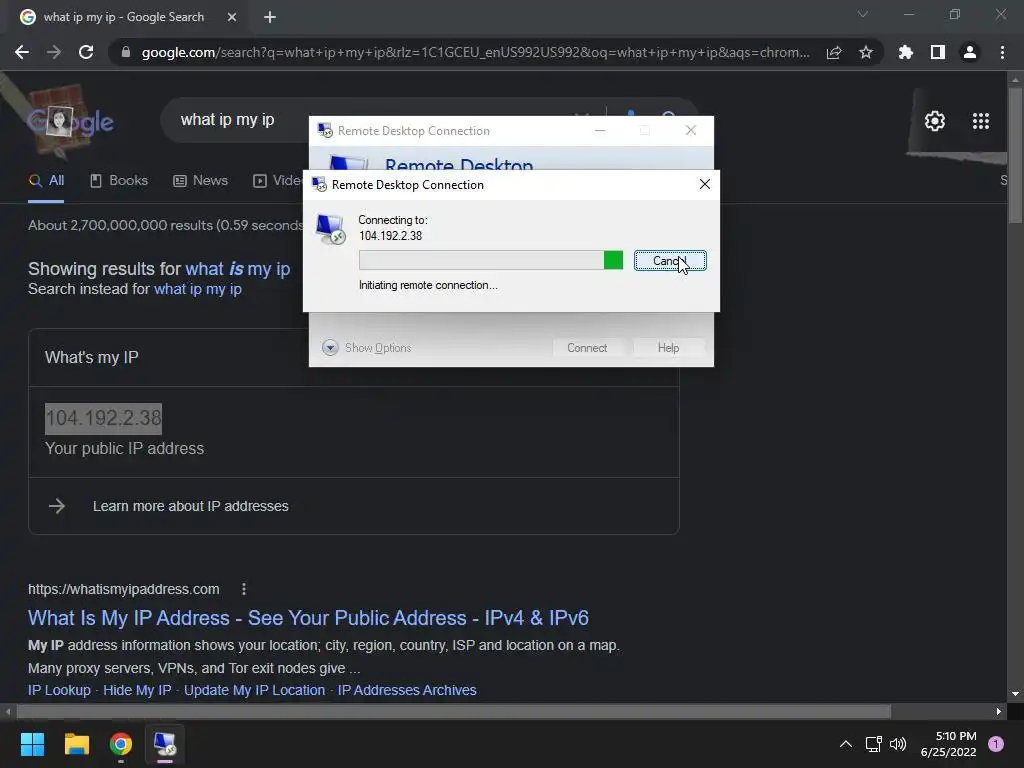Go forward in Chrome history
Screen dimensions: 1024x768
pyautogui.click(x=54, y=52)
